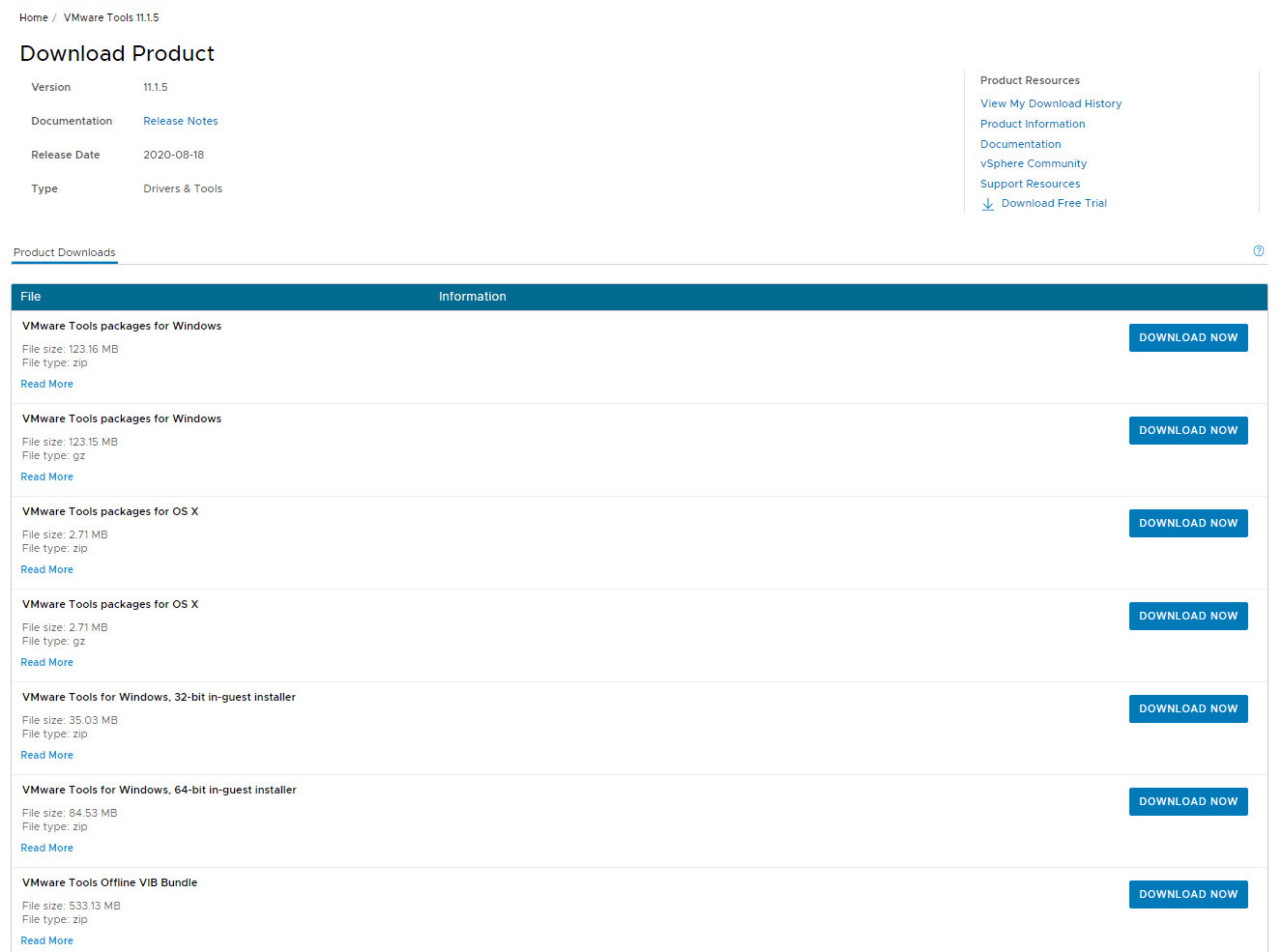Image resolution: width=1282 pixels, height=952 pixels.
Task: Click the Download Free Trial arrow icon
Action: [988, 204]
